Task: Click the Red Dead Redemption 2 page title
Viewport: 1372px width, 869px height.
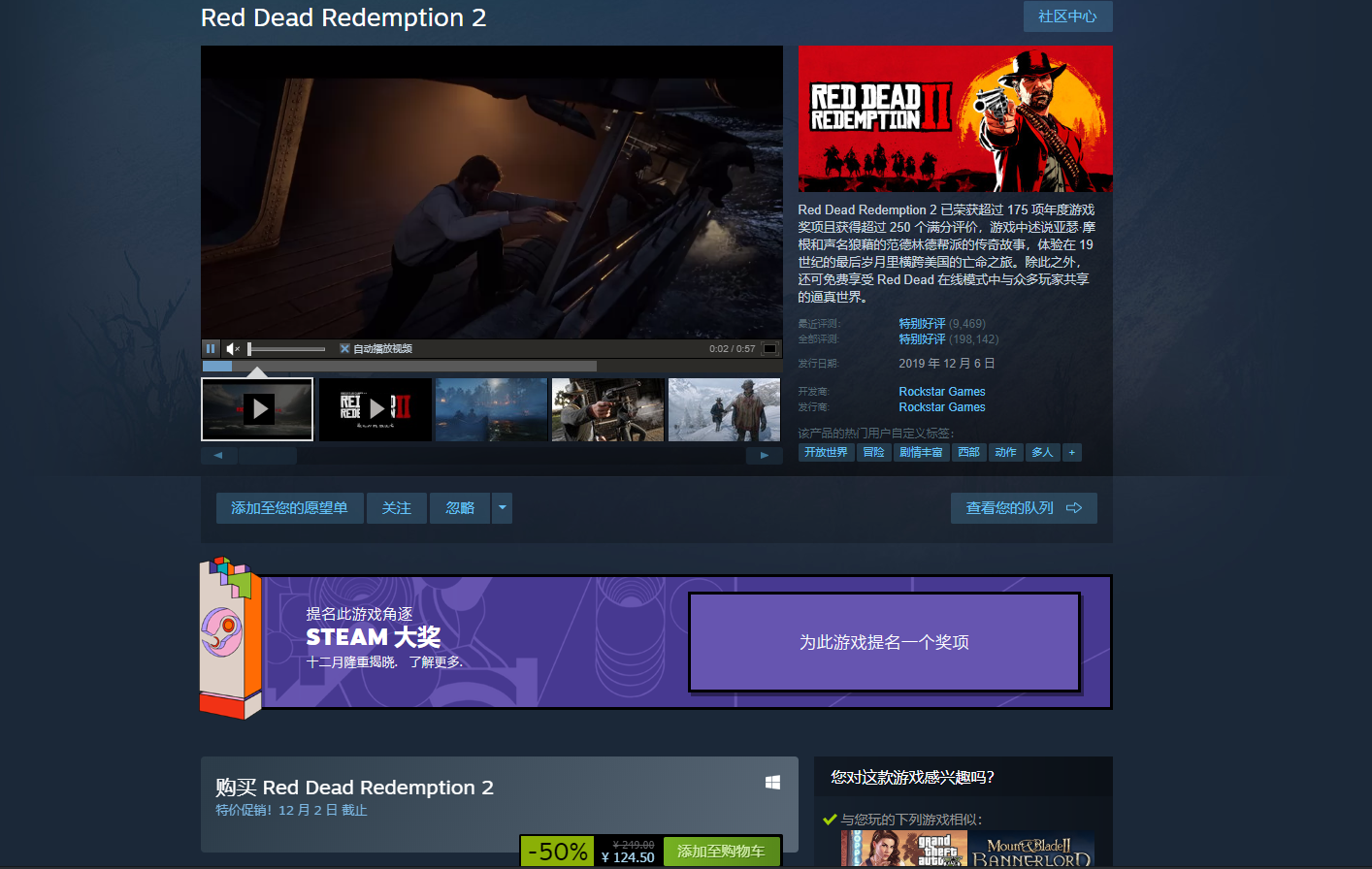Action: click(343, 17)
